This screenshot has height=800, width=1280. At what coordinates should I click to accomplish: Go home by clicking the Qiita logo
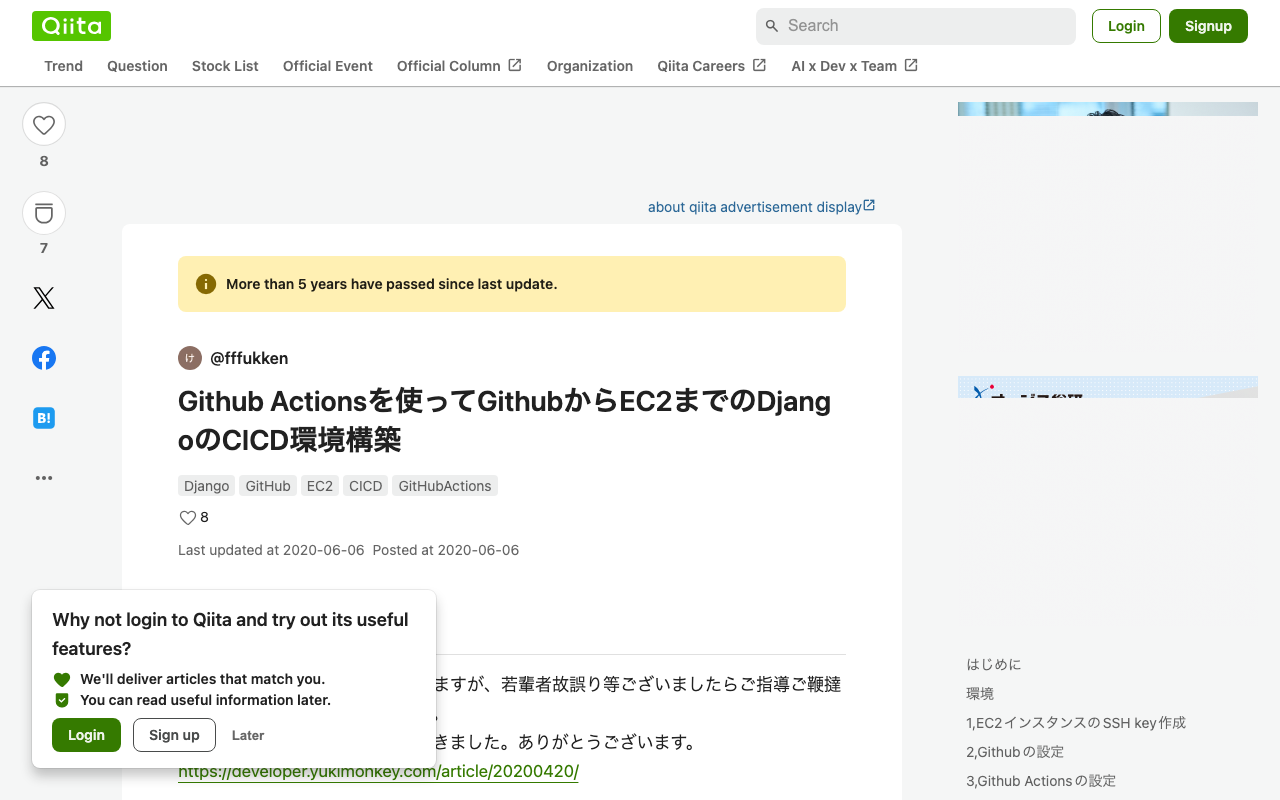[x=71, y=25]
